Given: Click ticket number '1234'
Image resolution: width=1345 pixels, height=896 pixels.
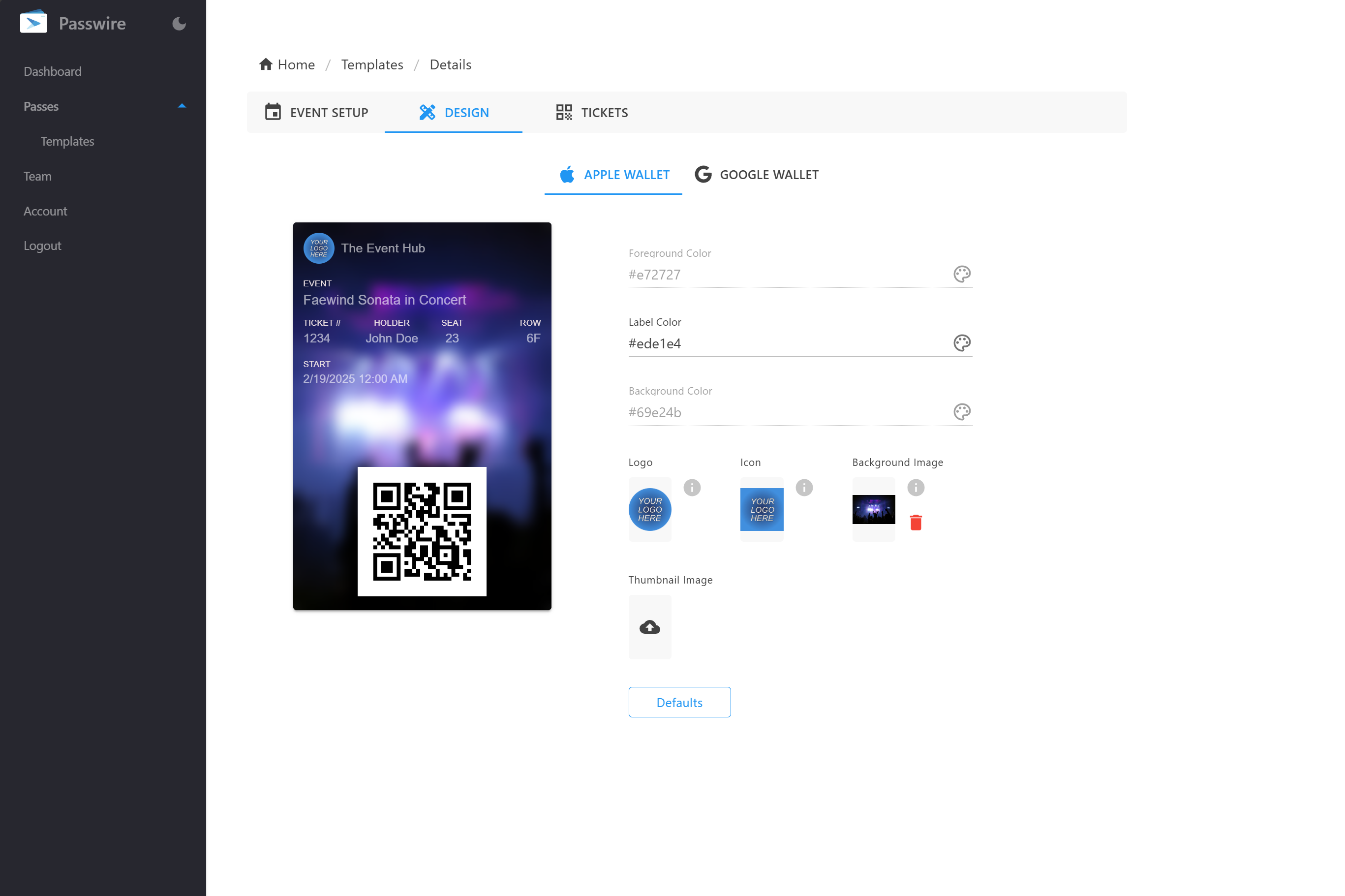Looking at the screenshot, I should click(x=316, y=339).
